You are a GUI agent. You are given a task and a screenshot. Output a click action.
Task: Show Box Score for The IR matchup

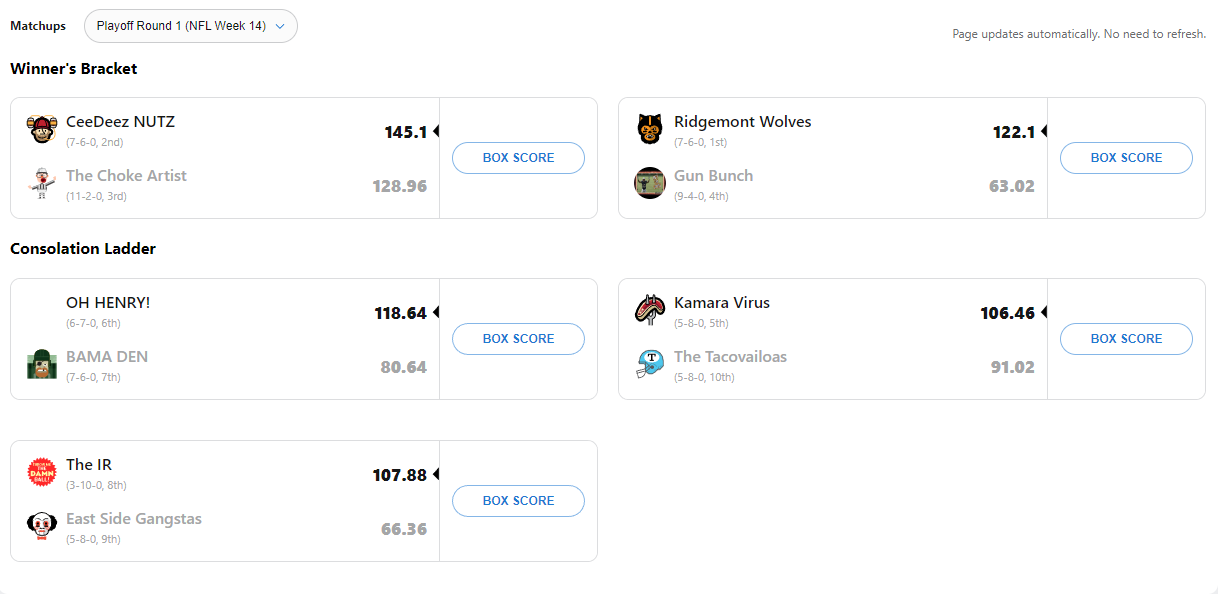coord(518,501)
